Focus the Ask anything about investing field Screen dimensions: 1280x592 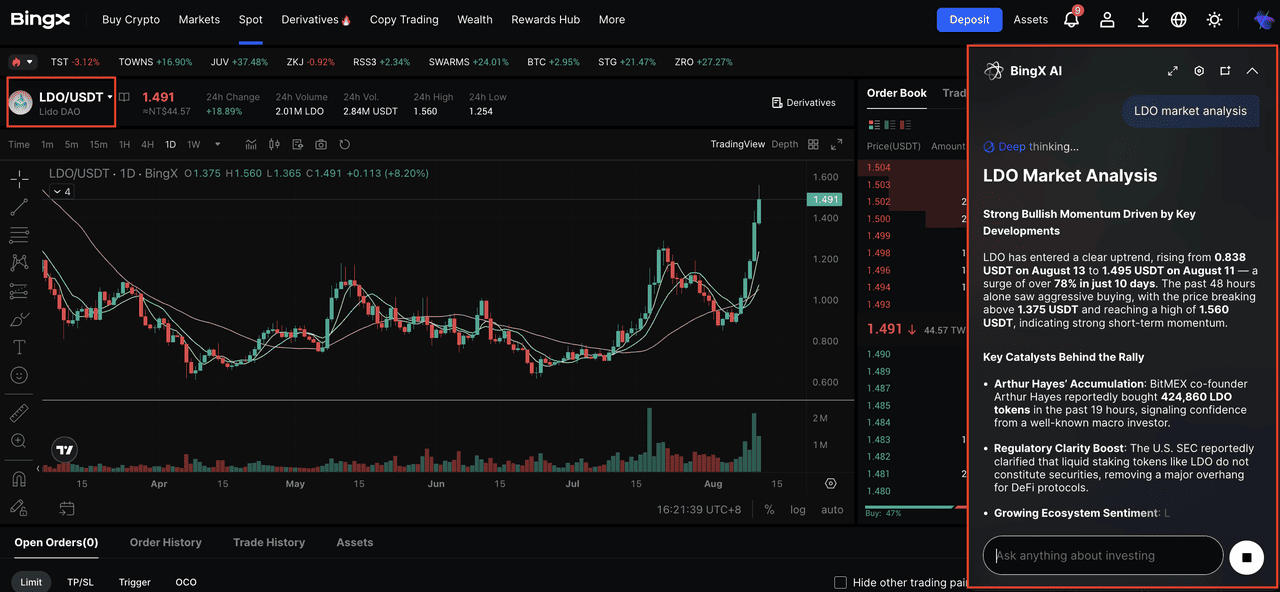(x=1103, y=555)
